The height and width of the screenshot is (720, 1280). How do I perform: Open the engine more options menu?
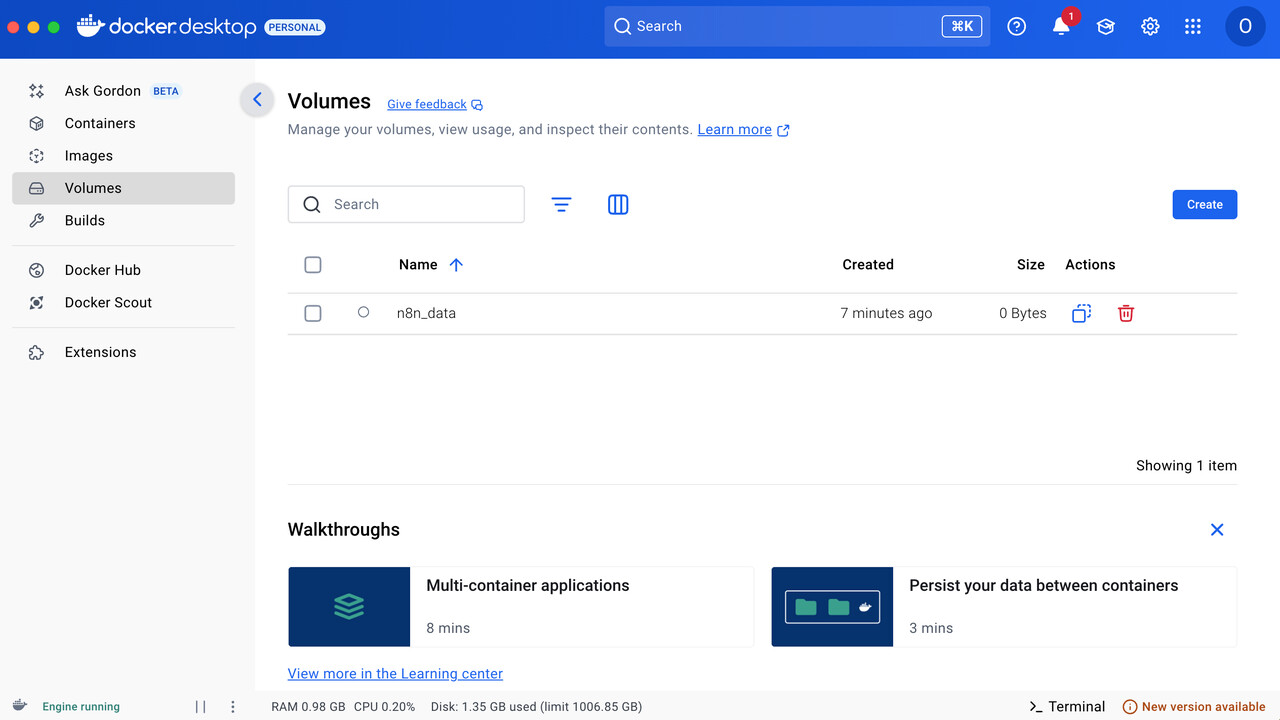pos(233,706)
